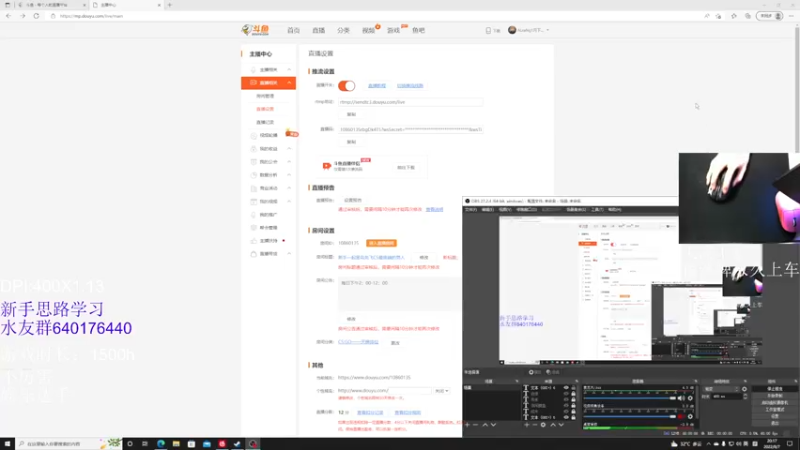Remove scene with minus in OBS scenes panel
The height and width of the screenshot is (450, 800).
pyautogui.click(x=476, y=424)
